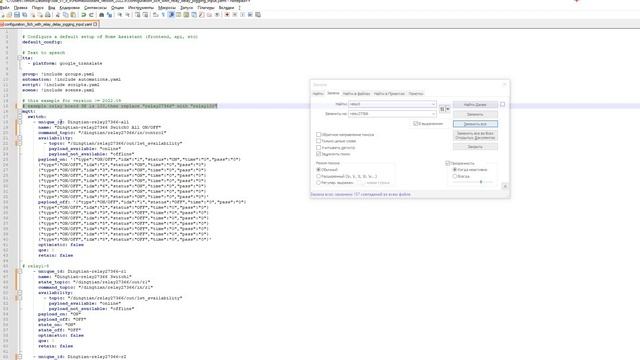Toggle the 'Прозрачность' checkbox
The height and width of the screenshot is (360, 640).
point(447,163)
